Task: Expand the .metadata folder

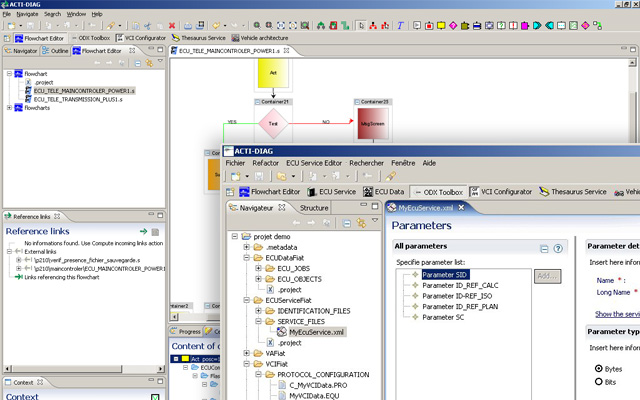Action: click(247, 247)
